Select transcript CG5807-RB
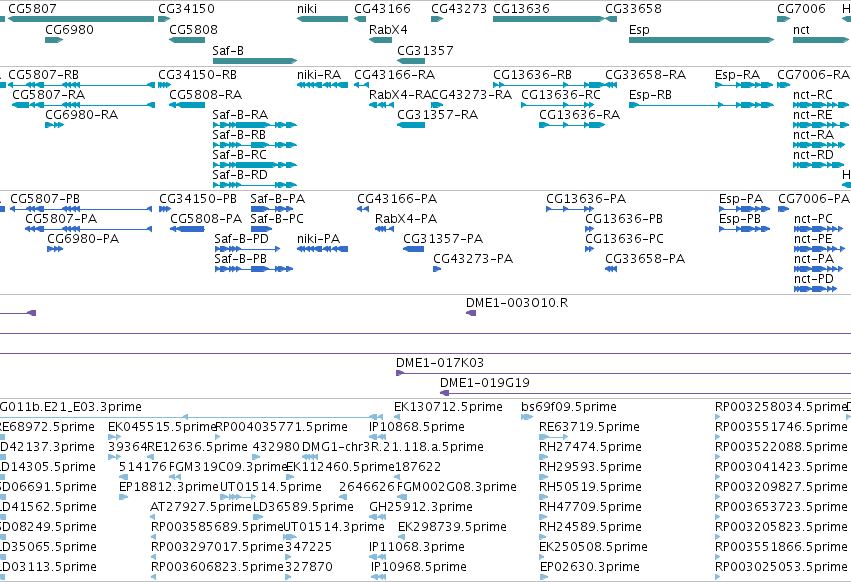This screenshot has height=582, width=851. click(81, 85)
